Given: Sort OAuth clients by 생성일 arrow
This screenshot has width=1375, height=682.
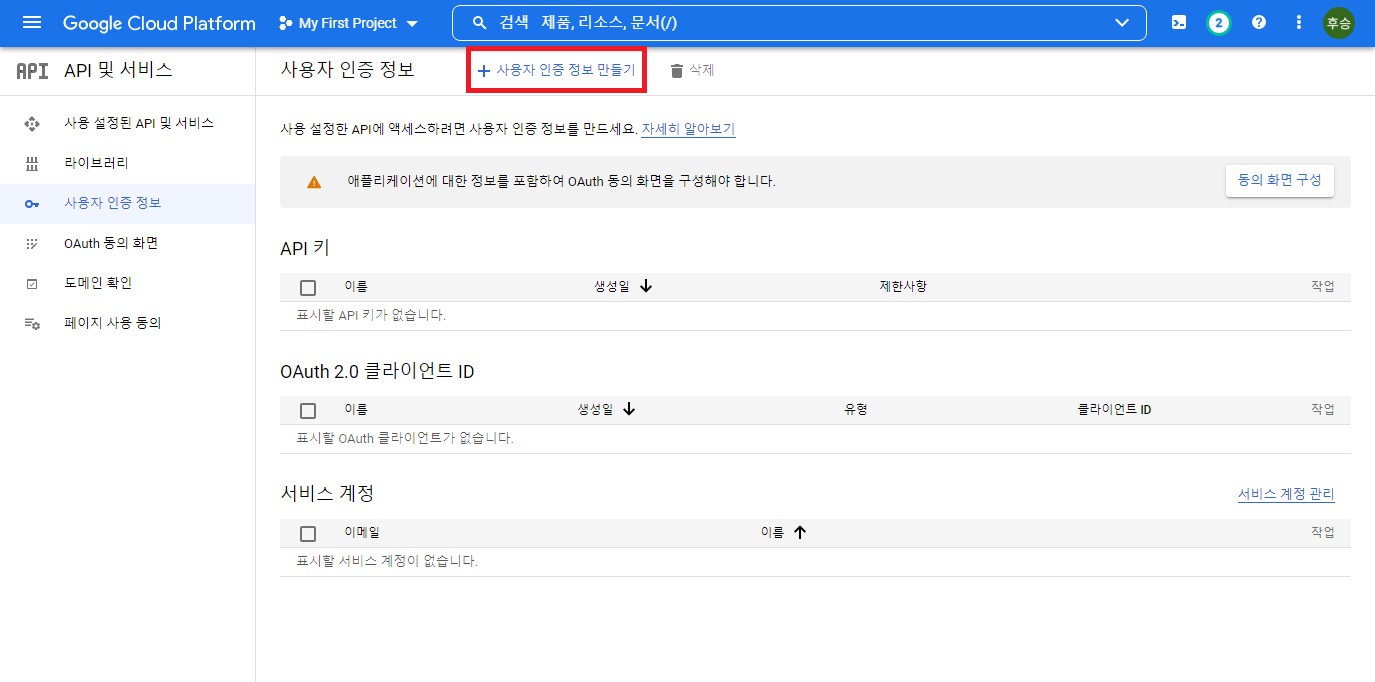Looking at the screenshot, I should tap(629, 409).
